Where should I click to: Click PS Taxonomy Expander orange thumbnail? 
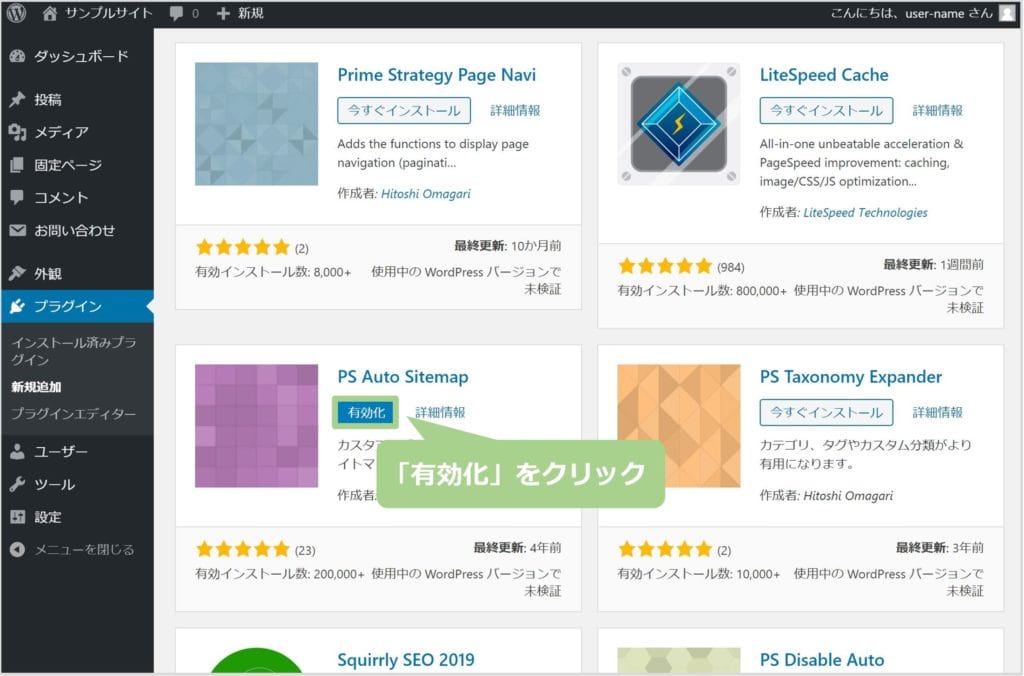coord(679,426)
